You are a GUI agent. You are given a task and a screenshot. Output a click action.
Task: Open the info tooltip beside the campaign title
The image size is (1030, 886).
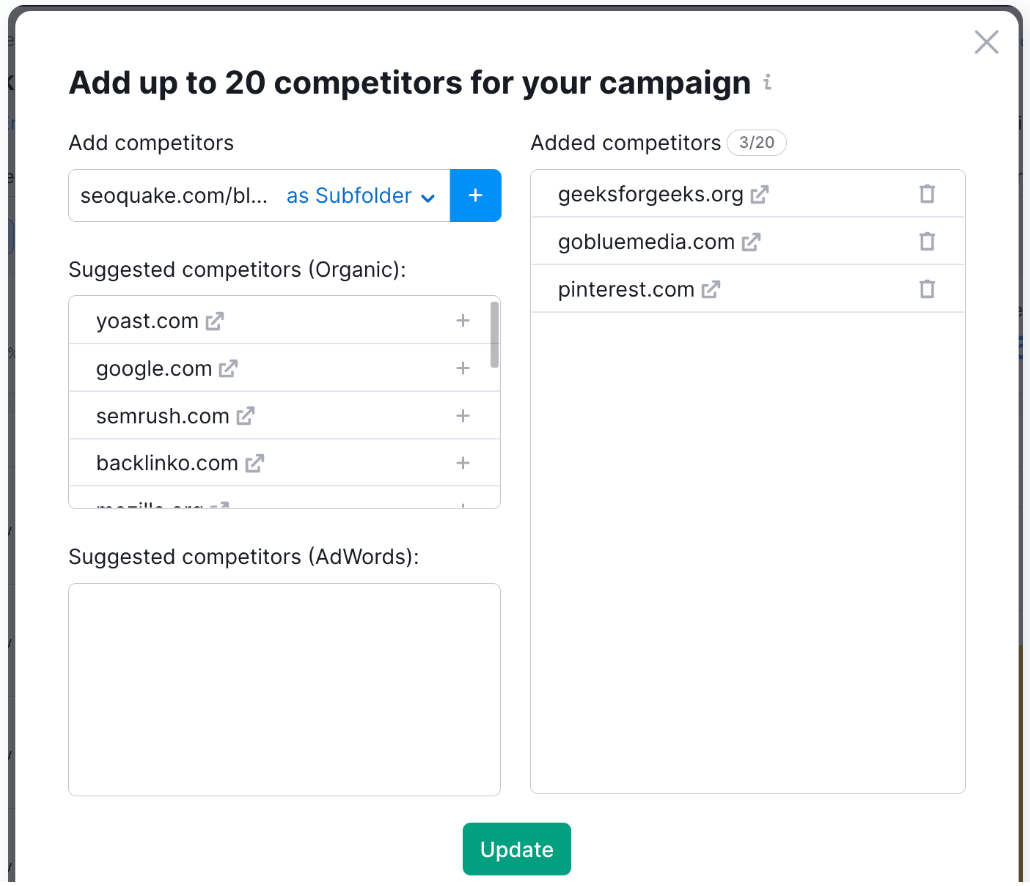click(767, 84)
